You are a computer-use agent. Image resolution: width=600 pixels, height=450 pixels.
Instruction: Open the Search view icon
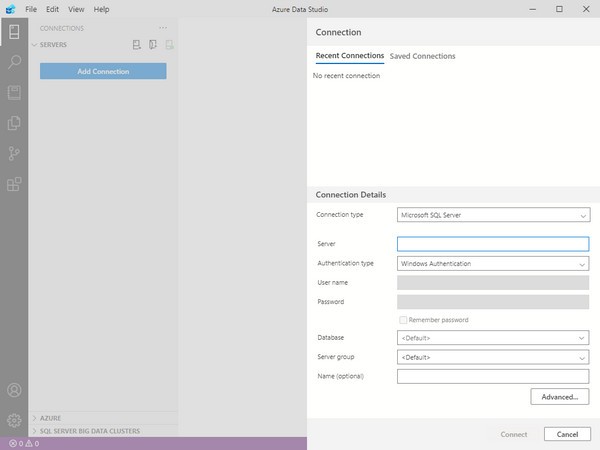click(14, 62)
